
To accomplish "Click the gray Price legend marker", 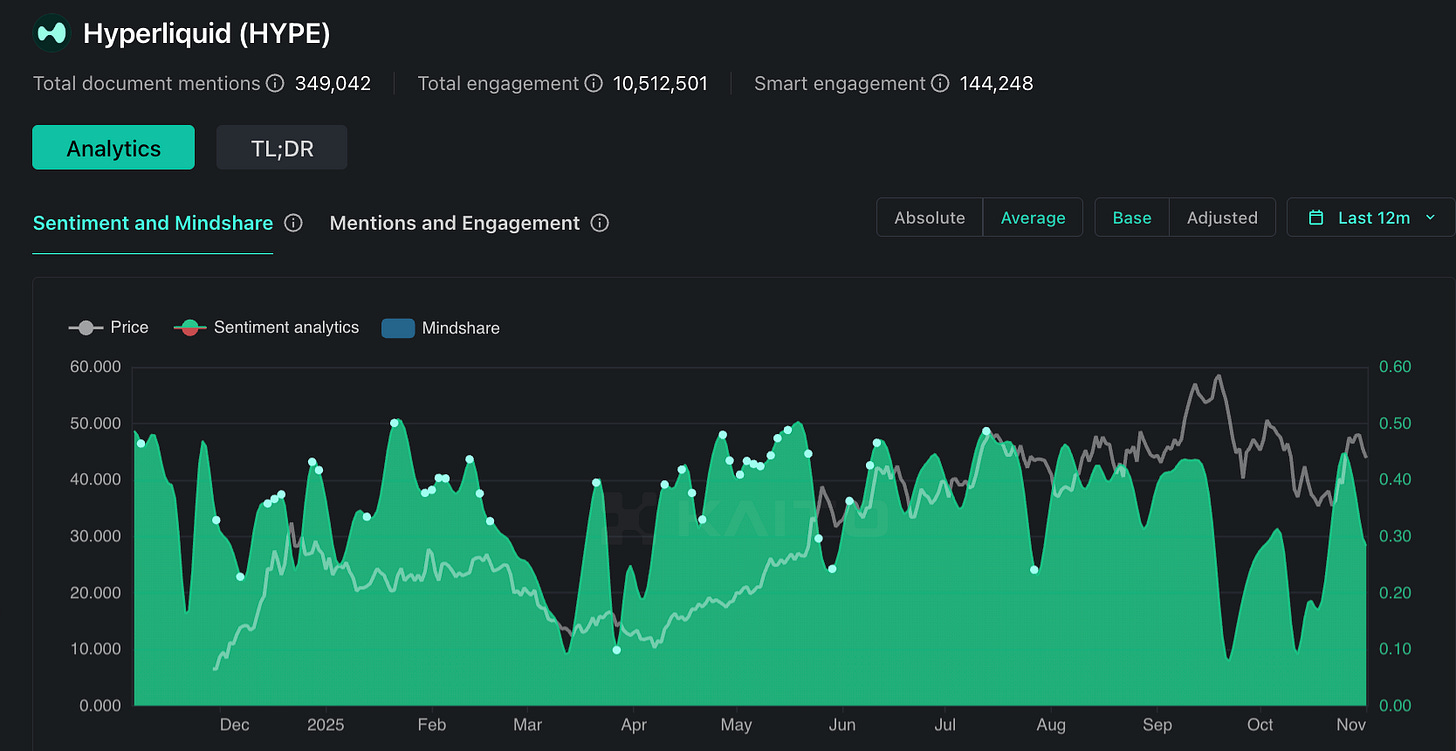I will (x=85, y=328).
